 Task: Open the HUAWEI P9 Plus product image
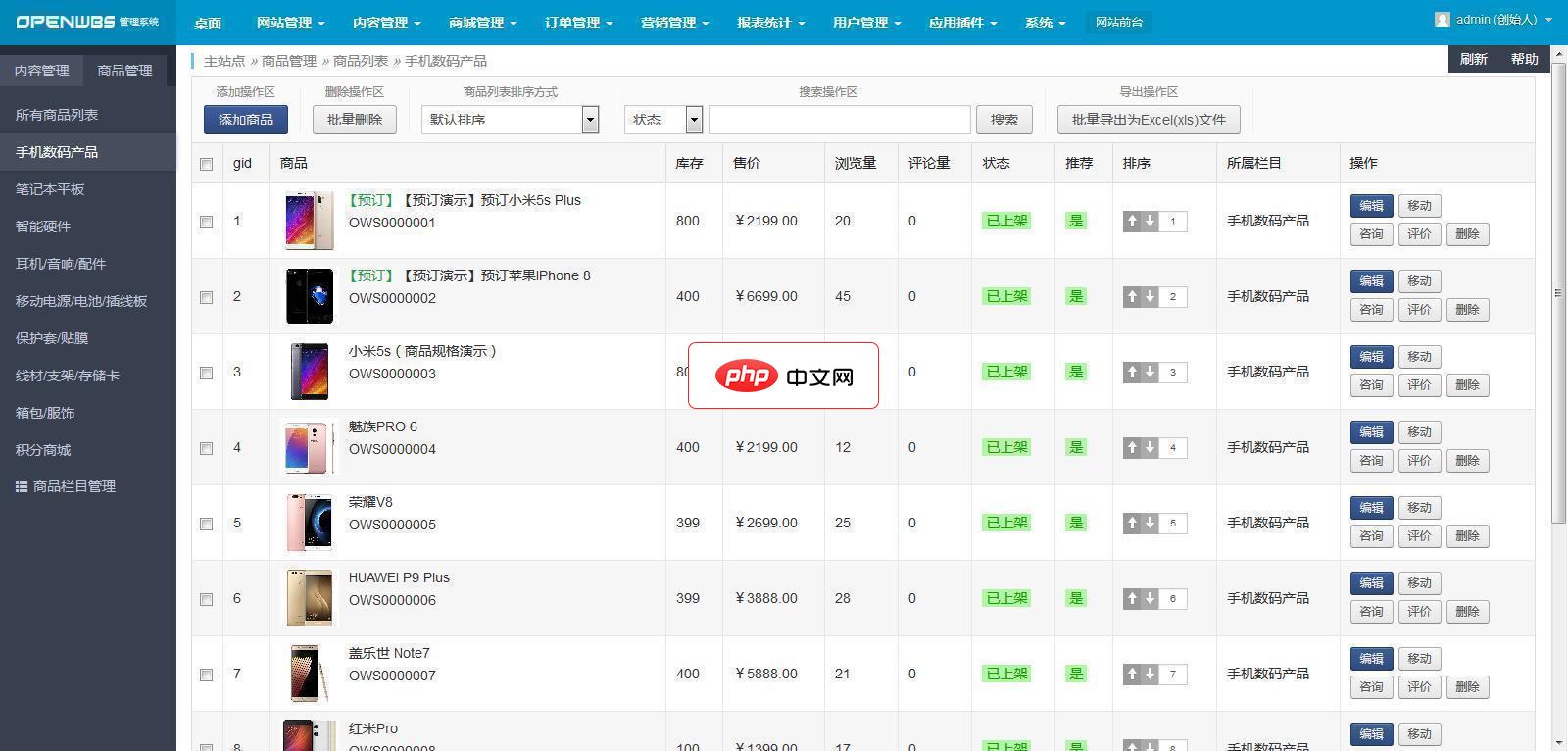point(309,598)
